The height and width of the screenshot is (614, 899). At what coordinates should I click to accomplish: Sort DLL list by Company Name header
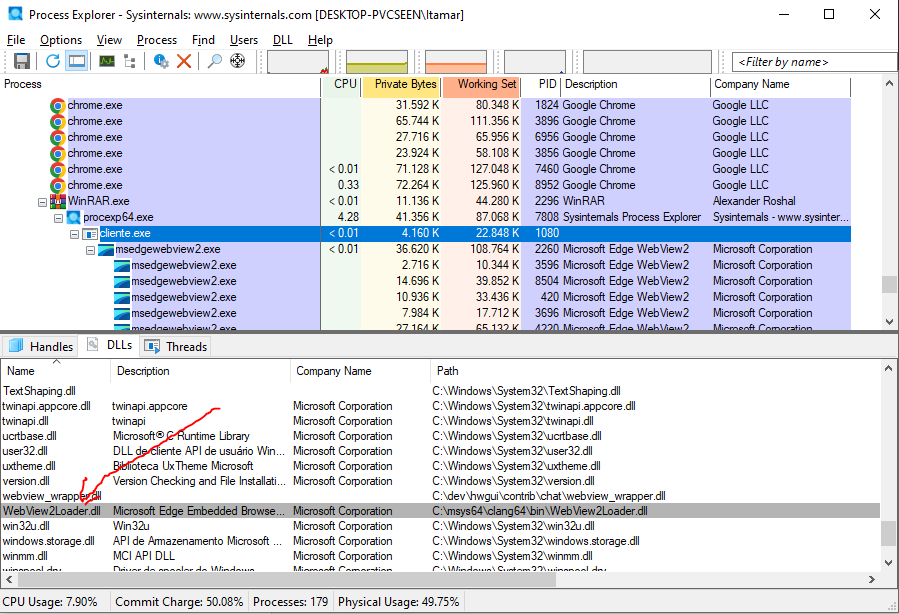click(x=359, y=371)
